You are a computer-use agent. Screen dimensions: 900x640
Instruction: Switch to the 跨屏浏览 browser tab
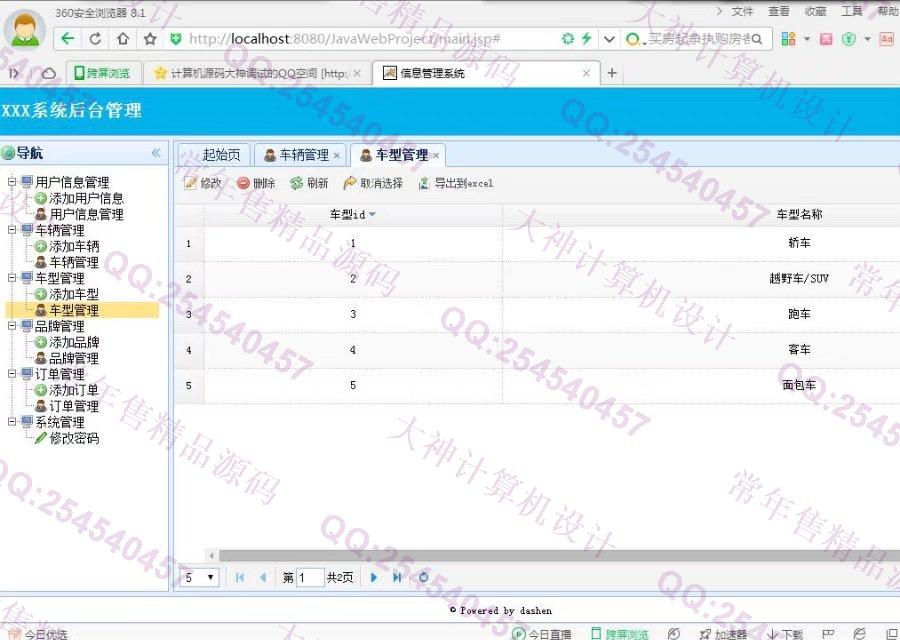coord(103,73)
